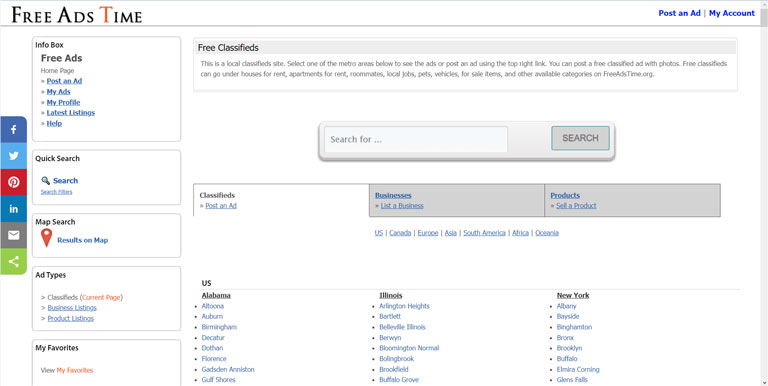Open Gadsden Anniston listings
The width and height of the screenshot is (768, 386).
228,369
